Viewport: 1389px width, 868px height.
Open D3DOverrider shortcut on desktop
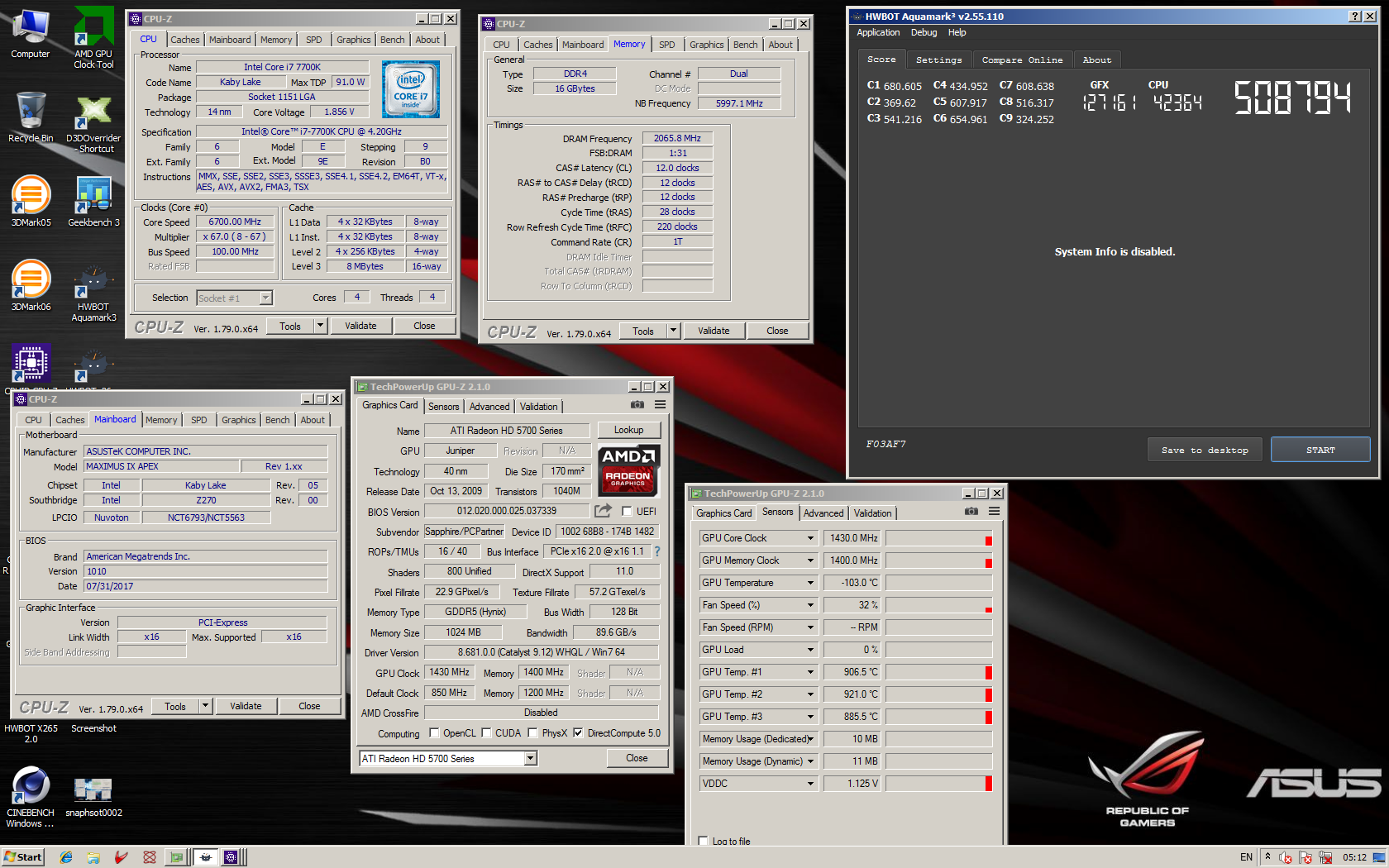click(93, 122)
